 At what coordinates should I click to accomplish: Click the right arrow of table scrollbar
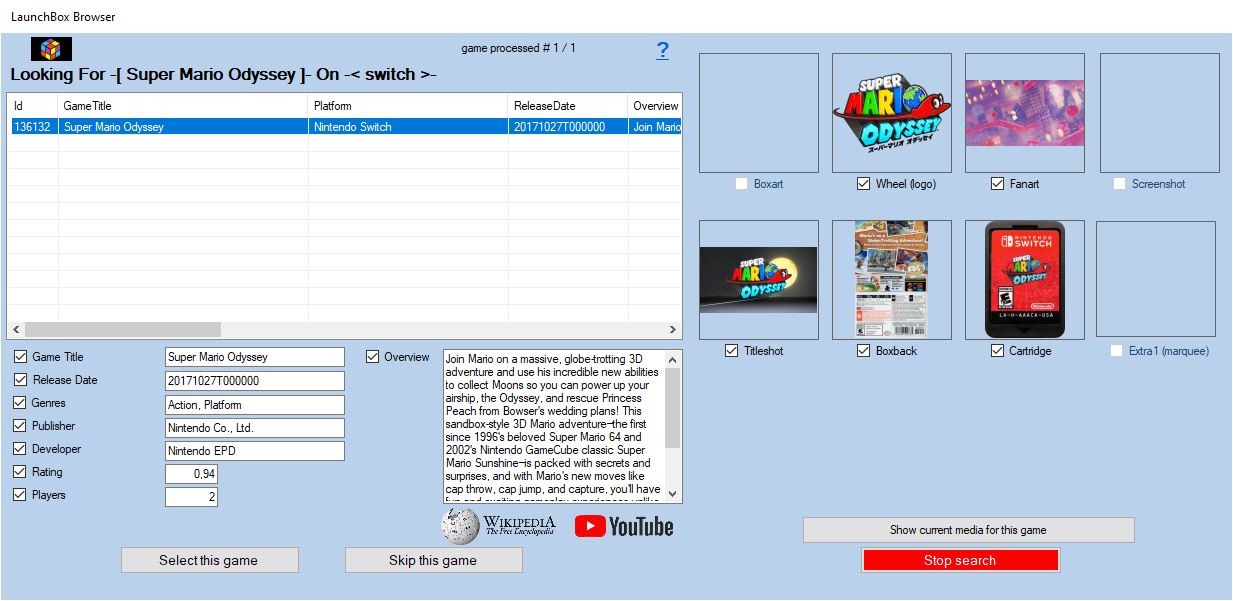(673, 329)
